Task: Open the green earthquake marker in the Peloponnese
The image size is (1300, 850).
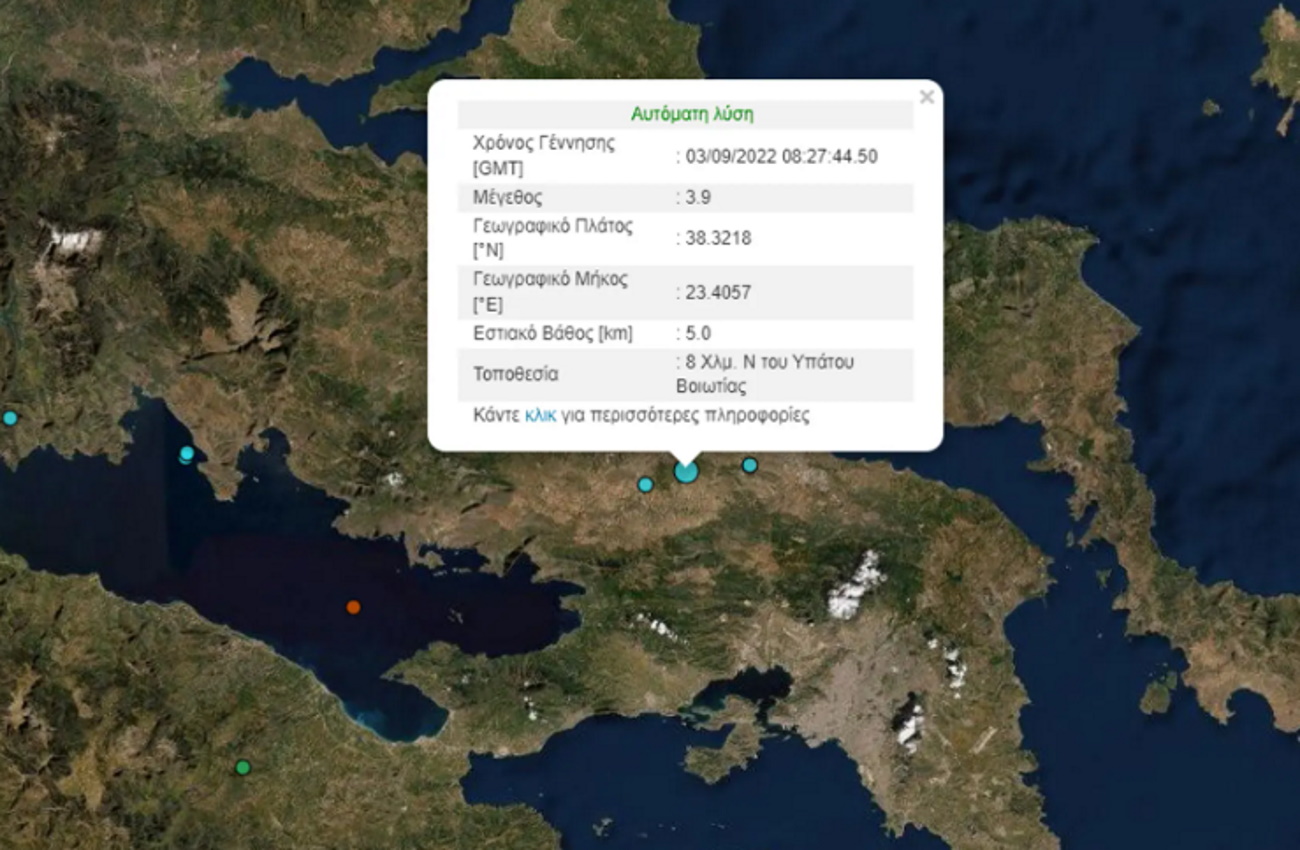Action: click(x=242, y=767)
